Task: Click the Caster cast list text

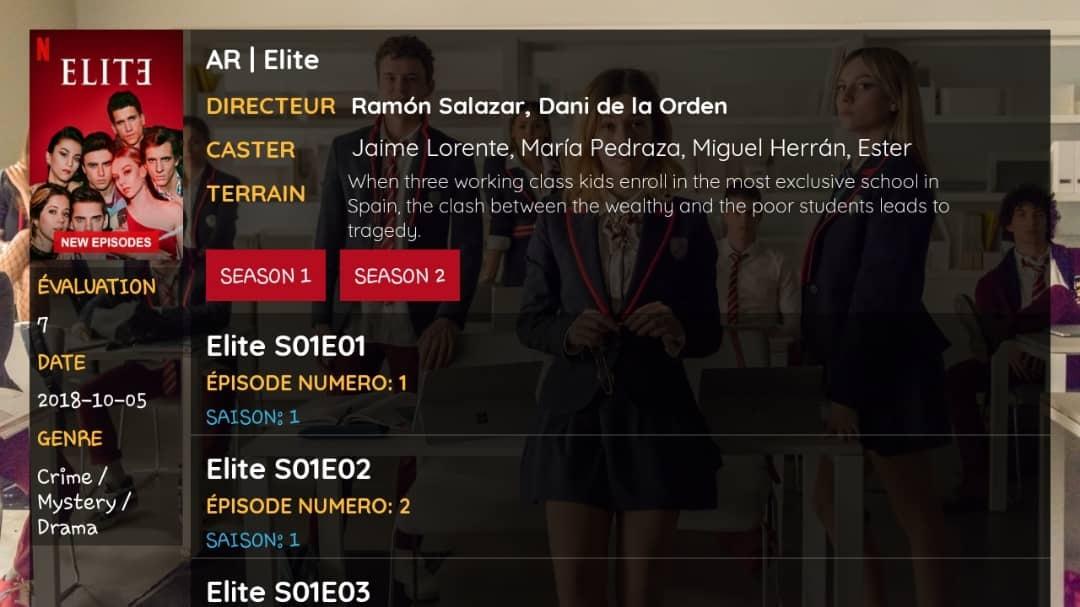Action: coord(632,148)
